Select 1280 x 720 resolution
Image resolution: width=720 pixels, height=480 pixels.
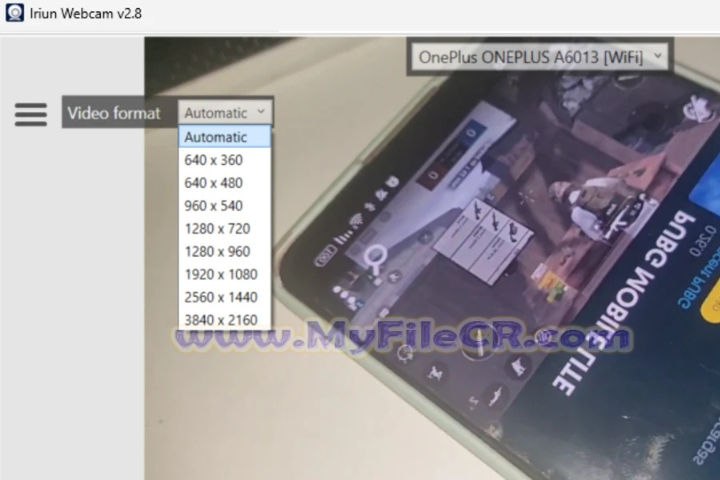click(x=225, y=229)
